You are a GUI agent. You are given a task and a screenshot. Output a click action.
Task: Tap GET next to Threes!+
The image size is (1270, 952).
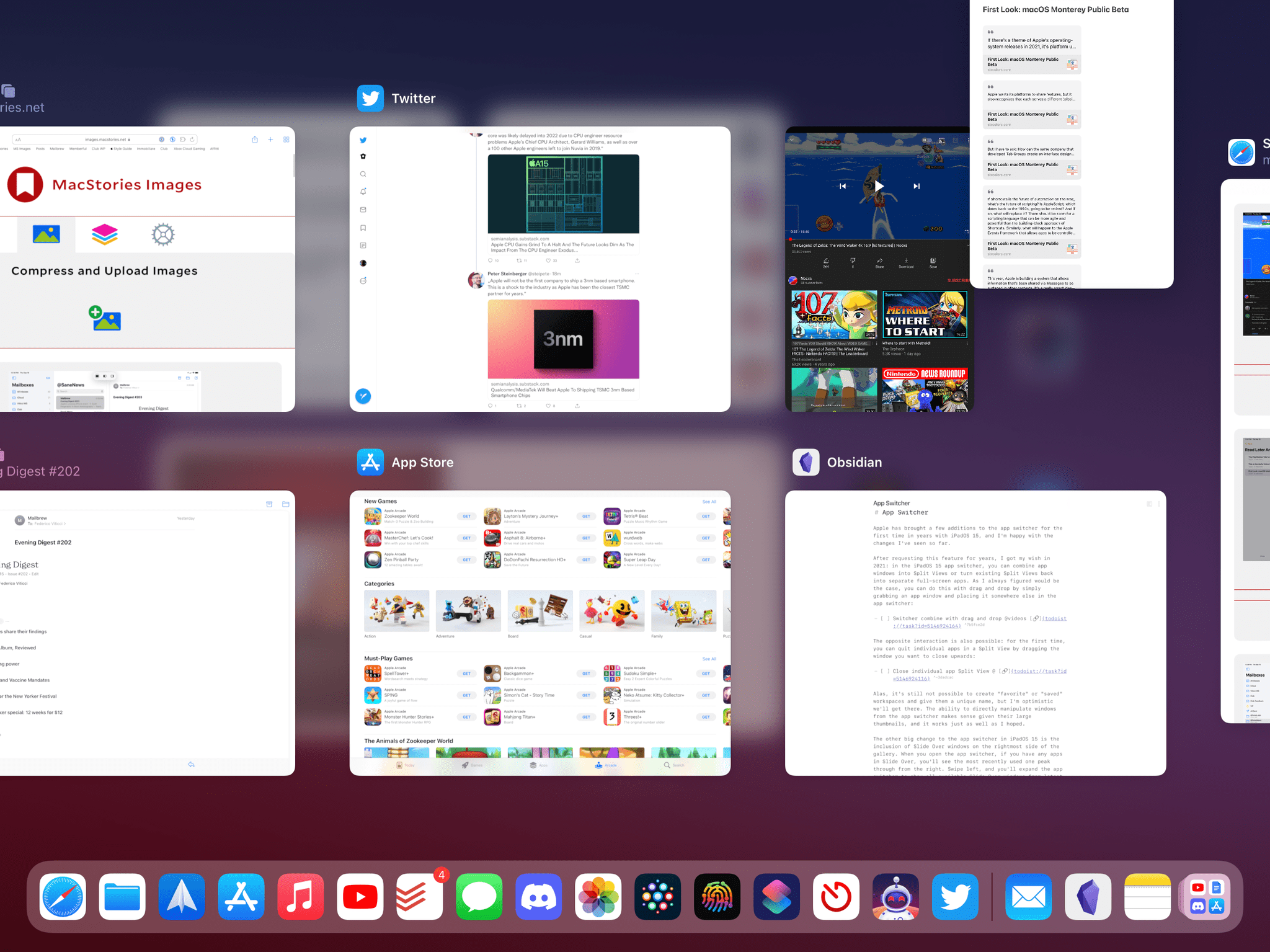[706, 717]
